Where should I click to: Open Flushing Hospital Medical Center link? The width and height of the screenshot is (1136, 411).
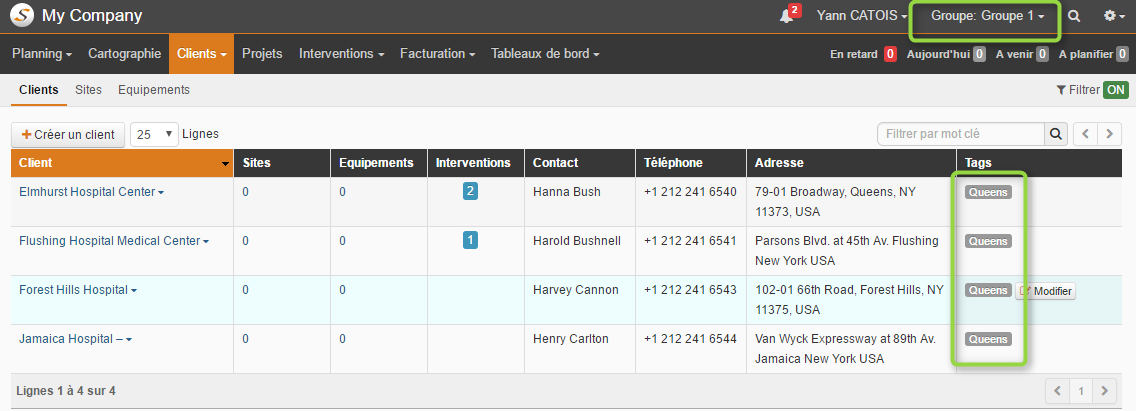109,241
